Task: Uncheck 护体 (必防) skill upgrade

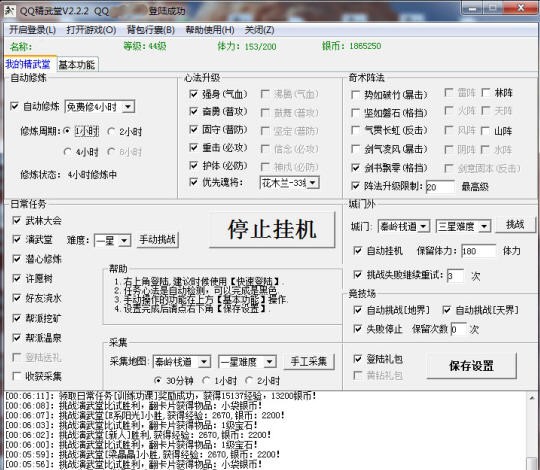Action: (194, 165)
